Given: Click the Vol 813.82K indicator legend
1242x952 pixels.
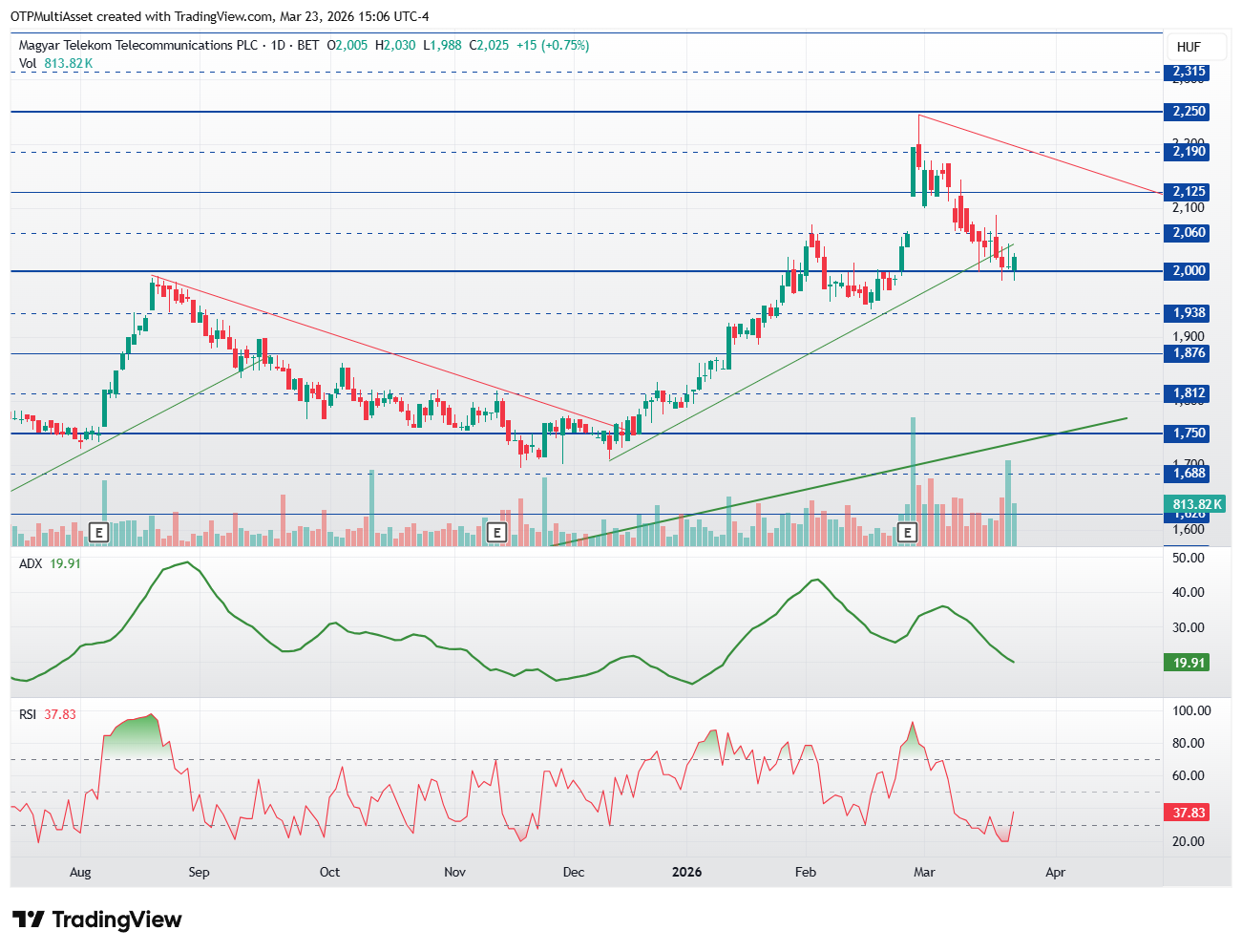Looking at the screenshot, I should coord(55,63).
